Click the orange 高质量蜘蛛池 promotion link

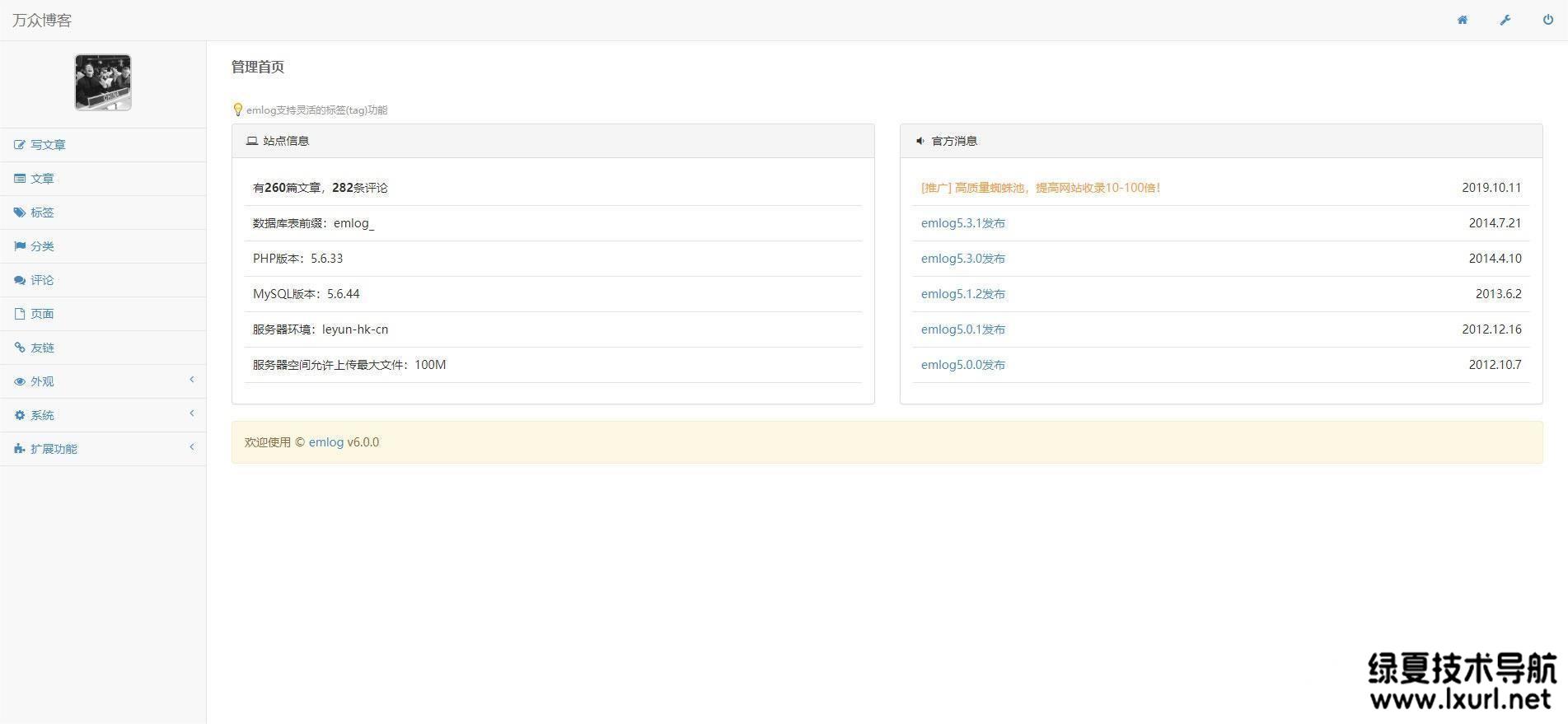[1041, 188]
